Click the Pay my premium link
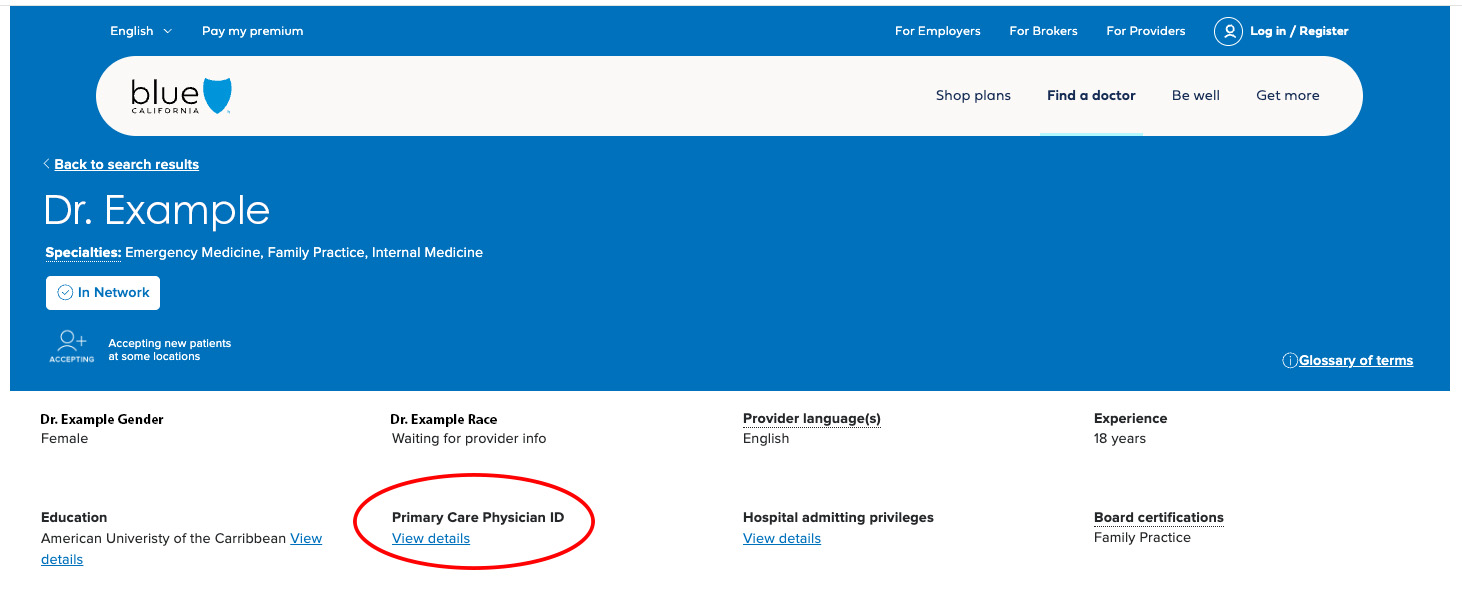This screenshot has height=590, width=1462. click(x=252, y=31)
